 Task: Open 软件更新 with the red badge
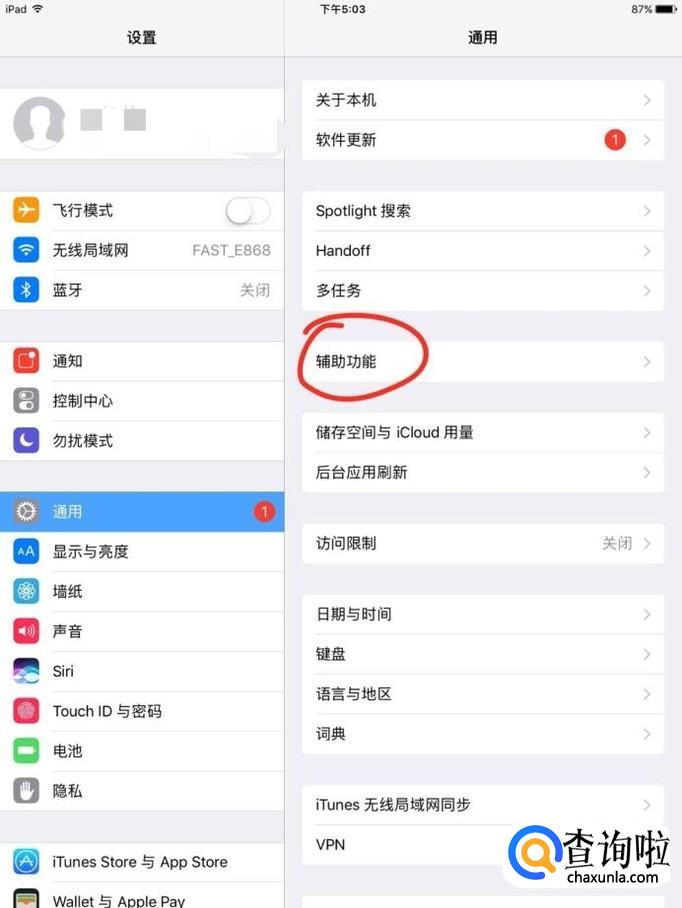pyautogui.click(x=483, y=140)
